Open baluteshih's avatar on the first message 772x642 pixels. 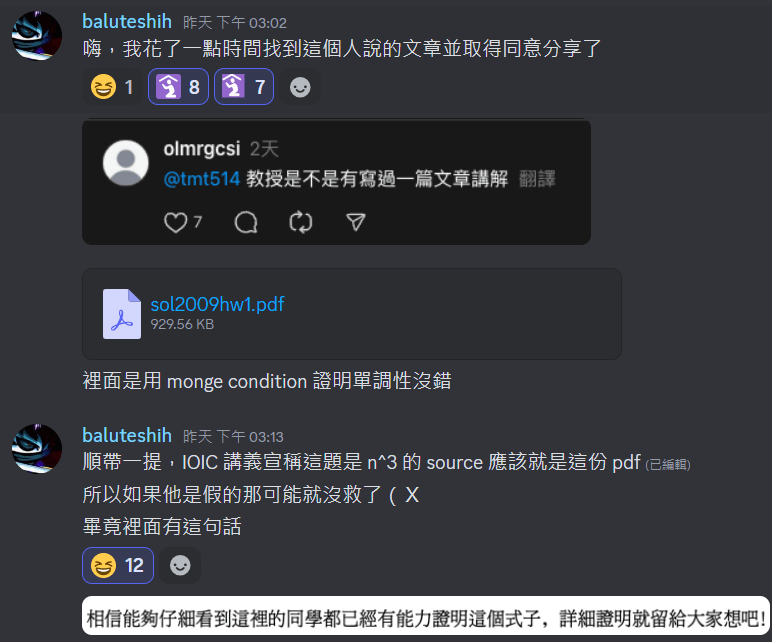pyautogui.click(x=37, y=36)
